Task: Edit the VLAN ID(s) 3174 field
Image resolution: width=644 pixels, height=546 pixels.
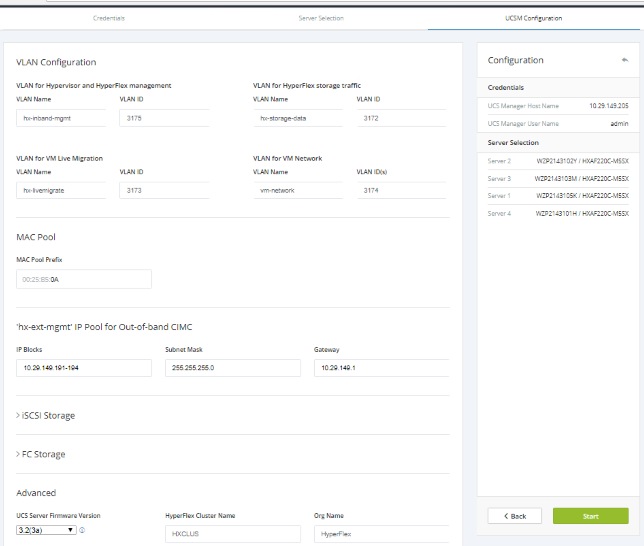Action: 401,190
